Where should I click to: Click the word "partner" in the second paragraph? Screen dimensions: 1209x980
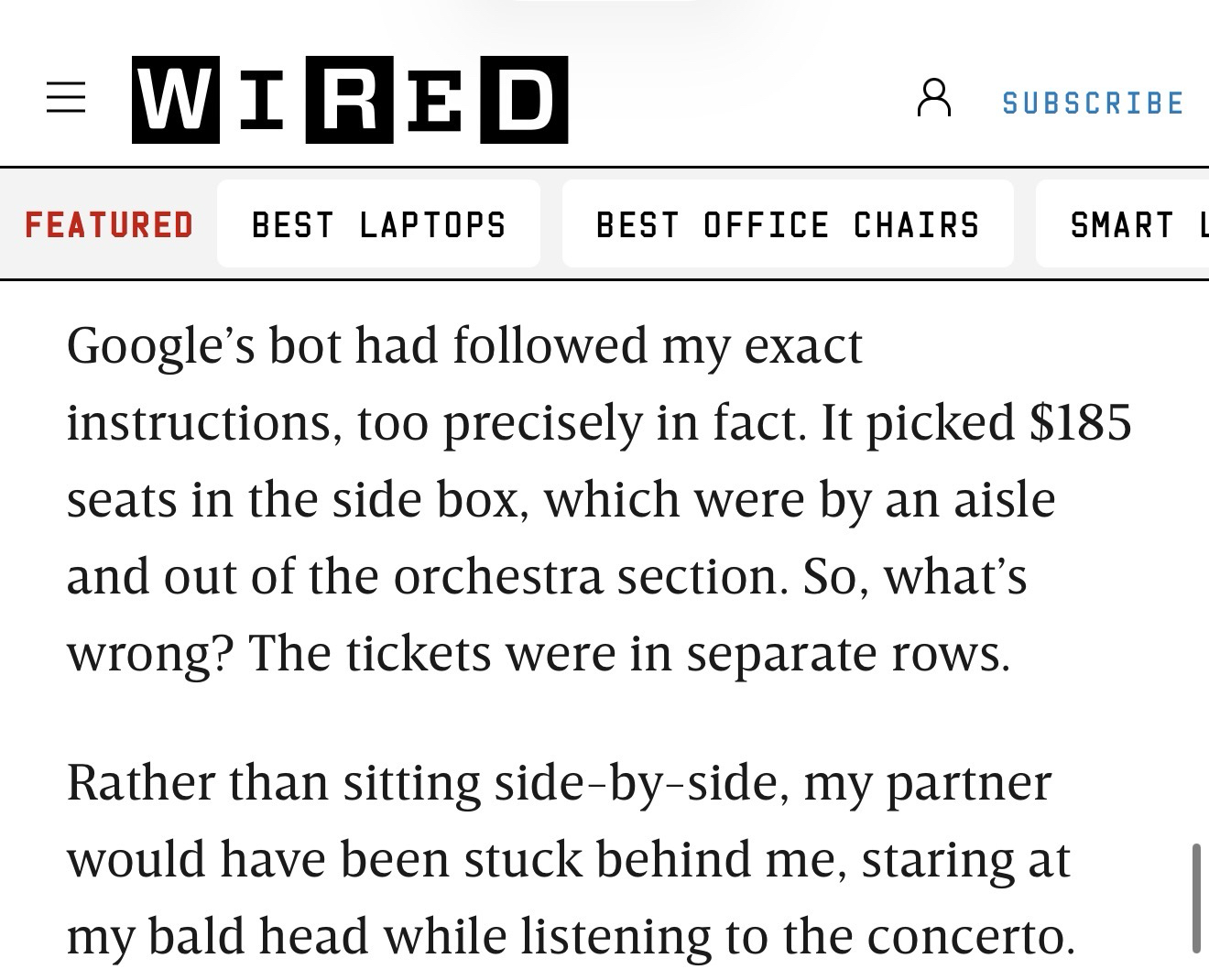click(968, 783)
